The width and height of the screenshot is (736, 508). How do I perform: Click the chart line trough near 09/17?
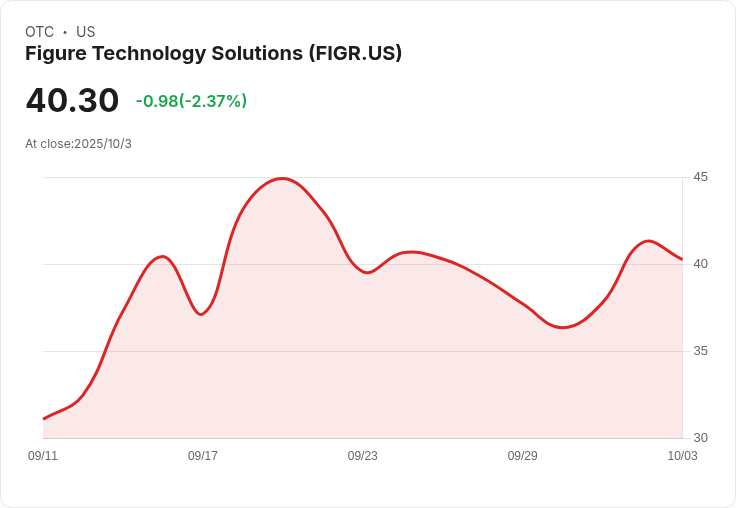coord(201,314)
